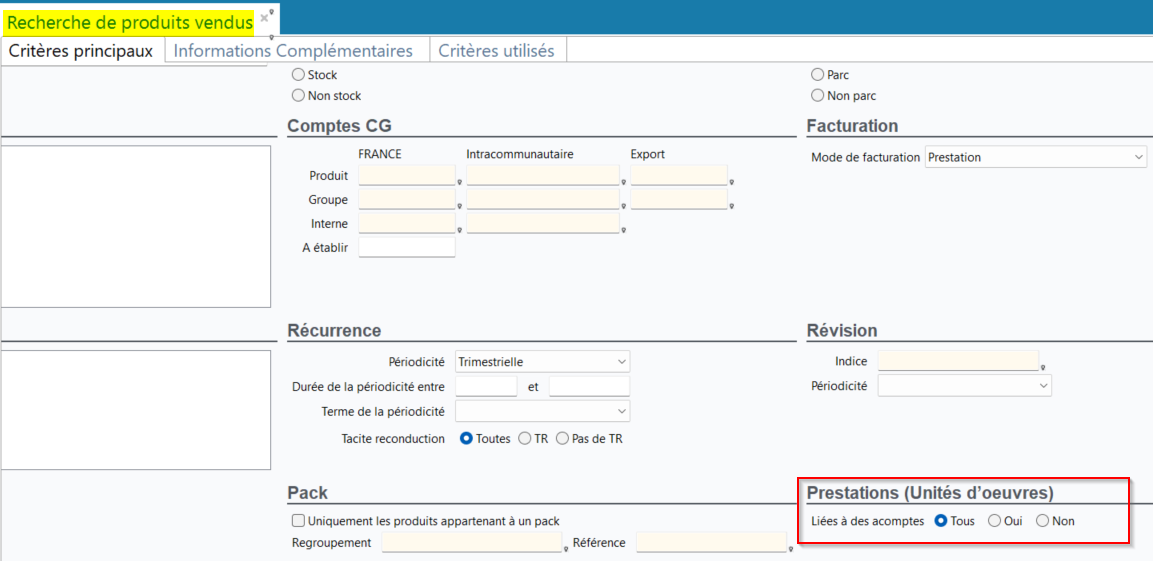Screen dimensions: 1153x561
Task: Click the A établir input field
Action: click(407, 247)
